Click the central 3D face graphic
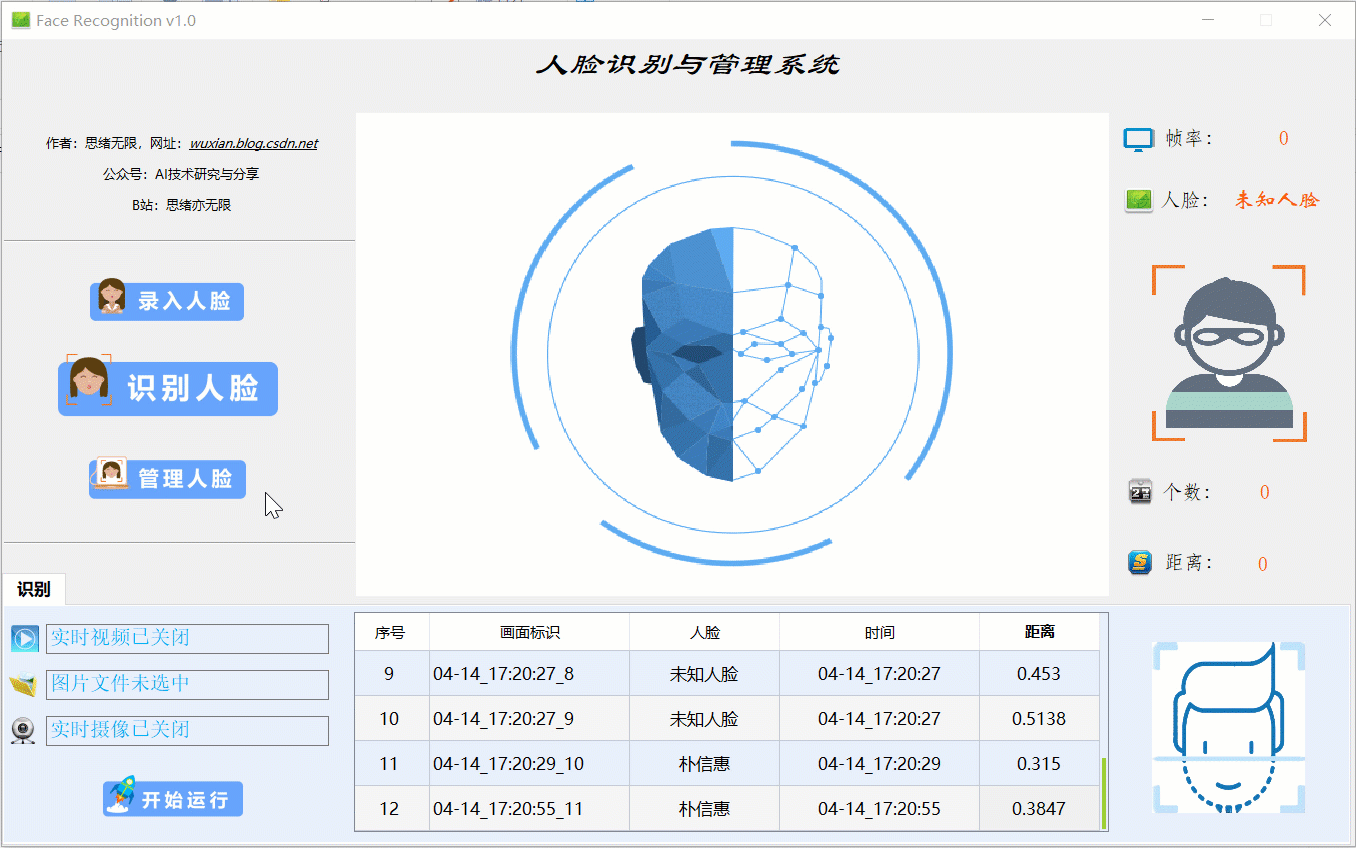Screen dimensions: 1356x848 (732, 354)
